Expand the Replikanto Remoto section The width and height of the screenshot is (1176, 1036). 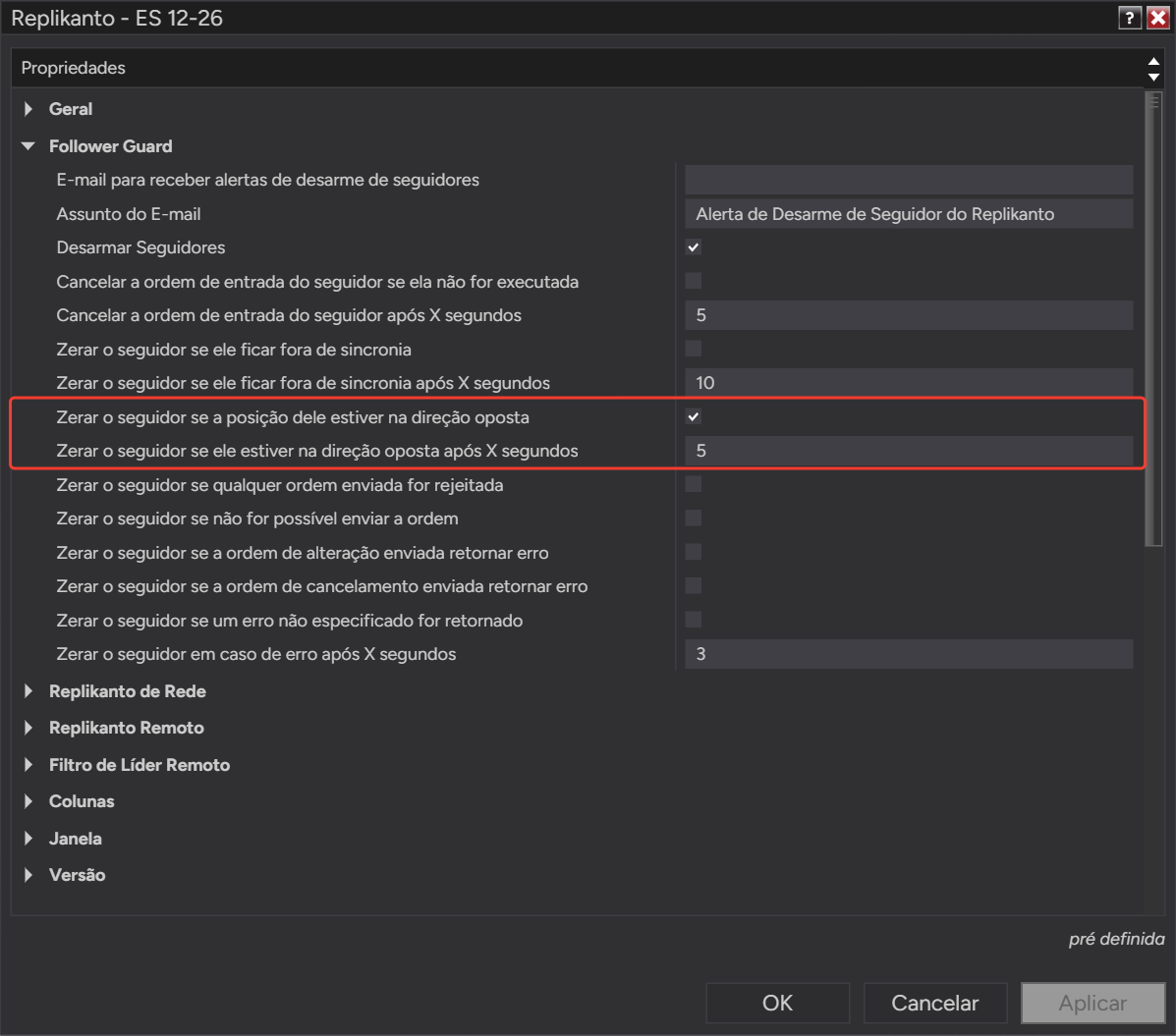pyautogui.click(x=28, y=728)
